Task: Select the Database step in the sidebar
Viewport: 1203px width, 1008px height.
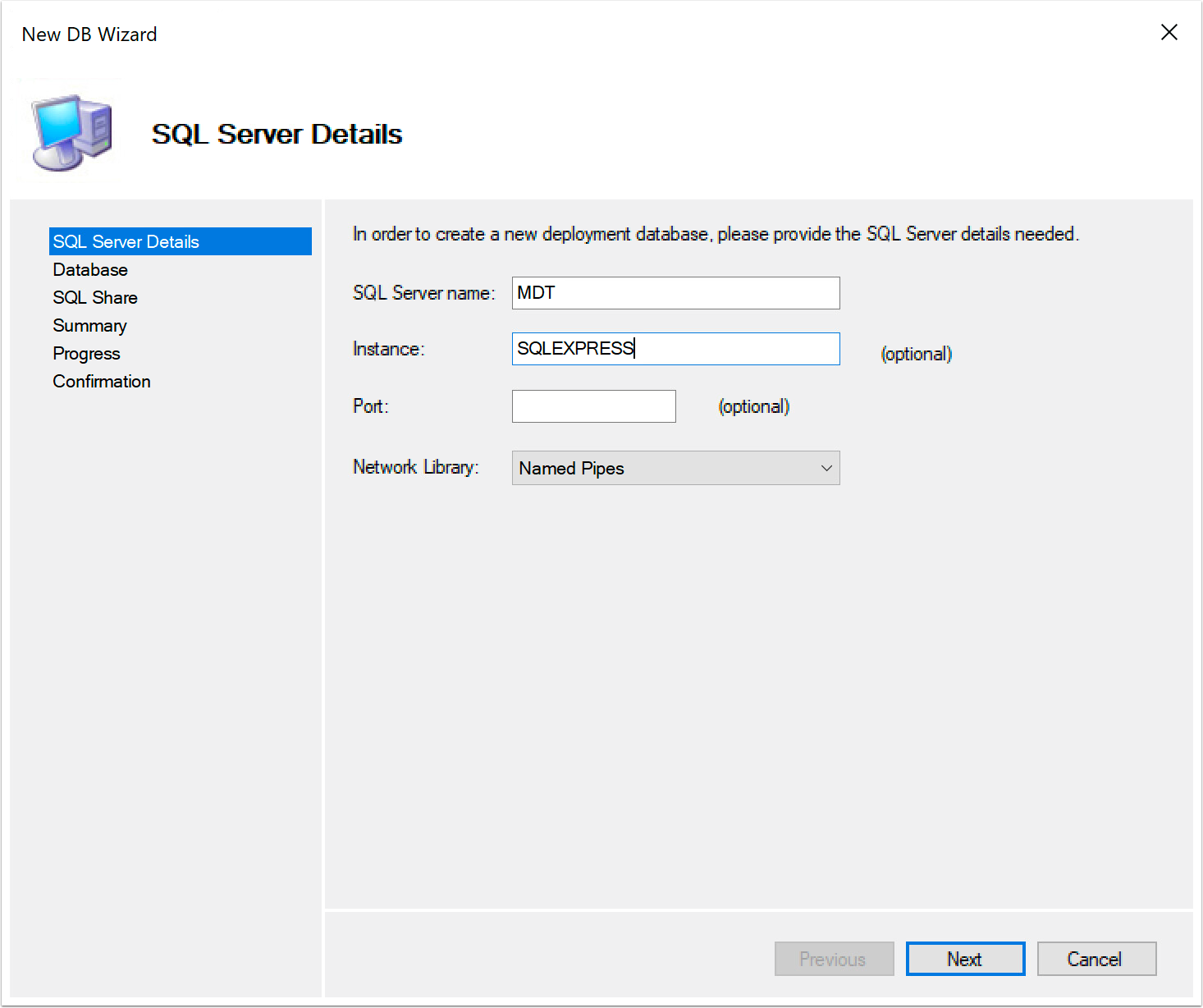Action: click(x=90, y=269)
